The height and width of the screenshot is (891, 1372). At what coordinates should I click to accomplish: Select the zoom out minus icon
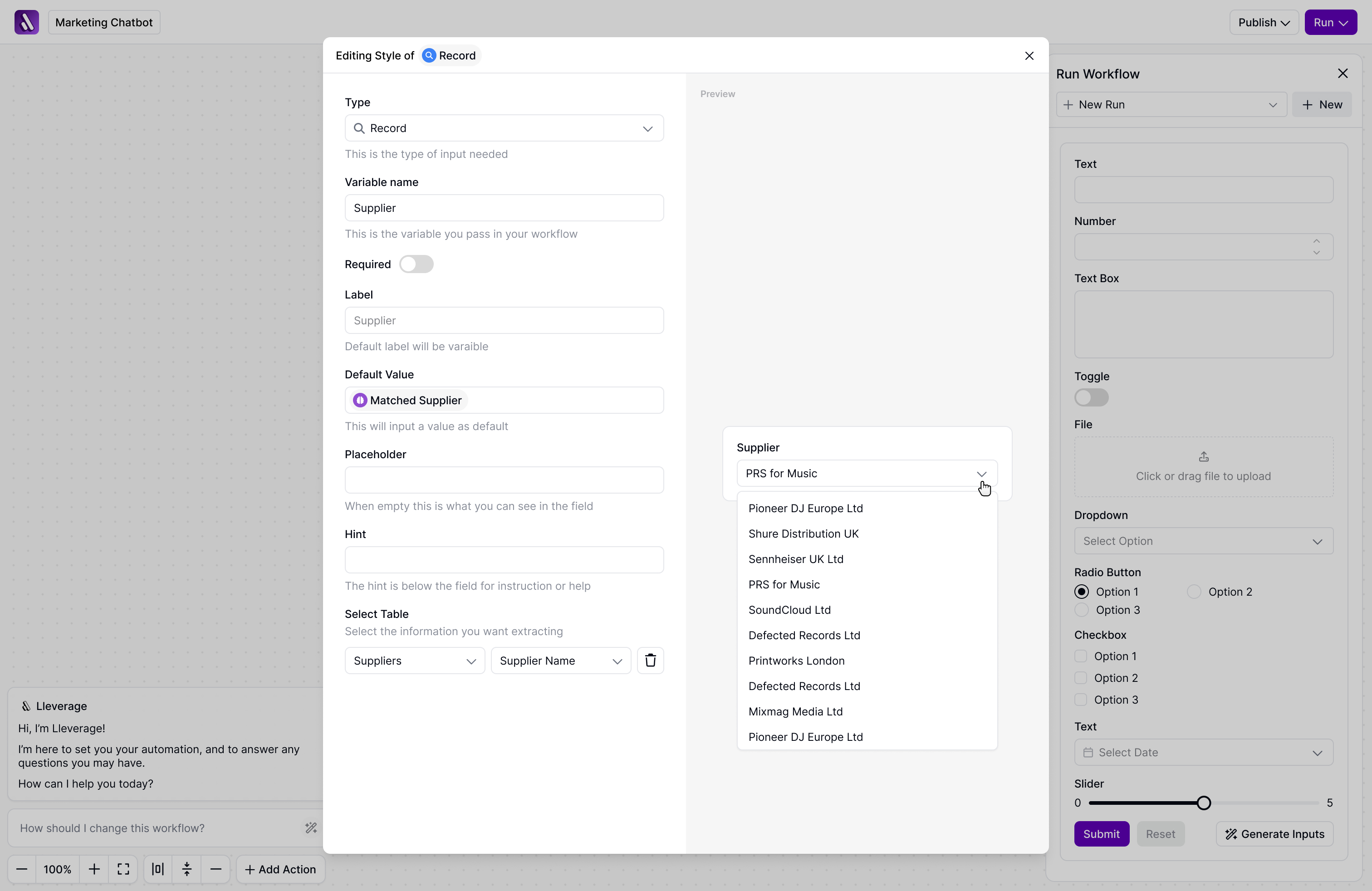pos(21,869)
